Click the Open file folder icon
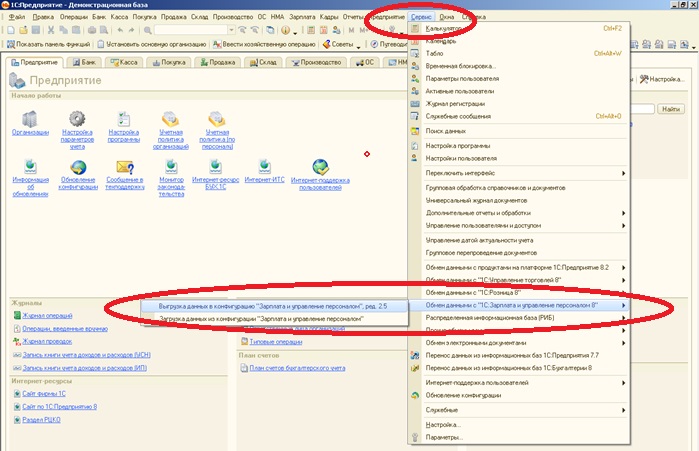Image resolution: width=699 pixels, height=451 pixels. click(x=23, y=30)
